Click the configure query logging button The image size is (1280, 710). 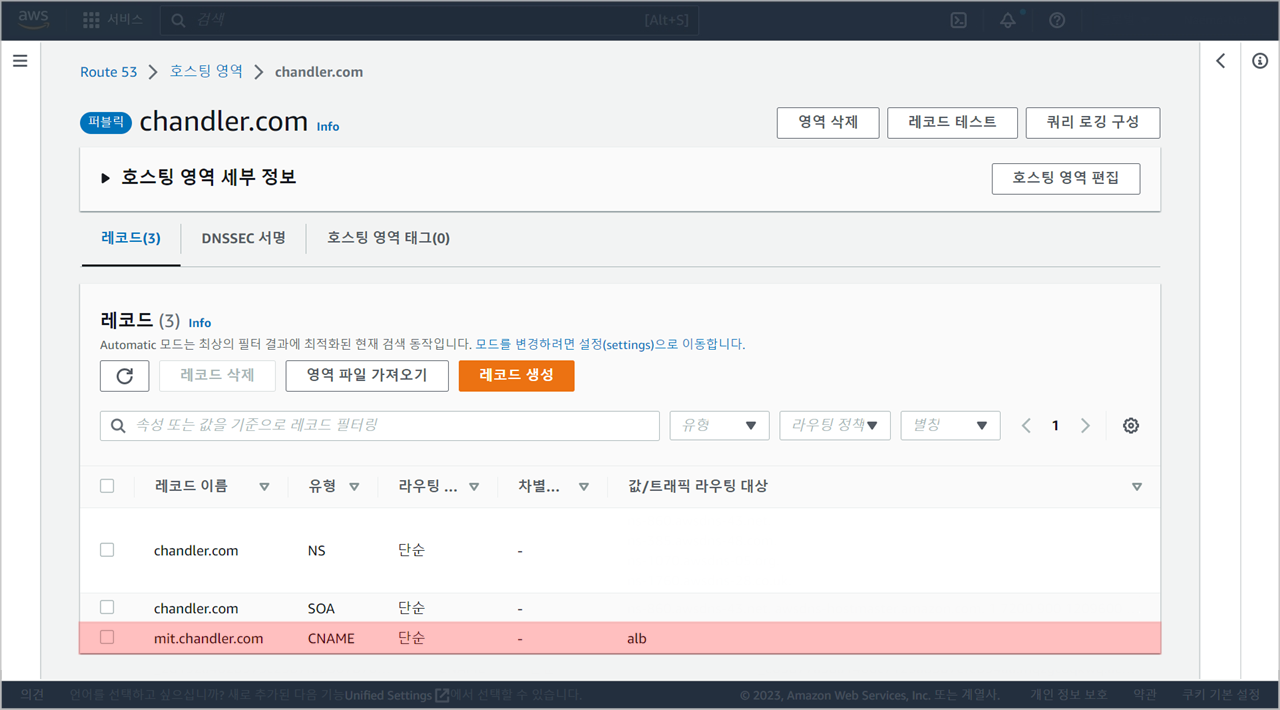pos(1093,122)
